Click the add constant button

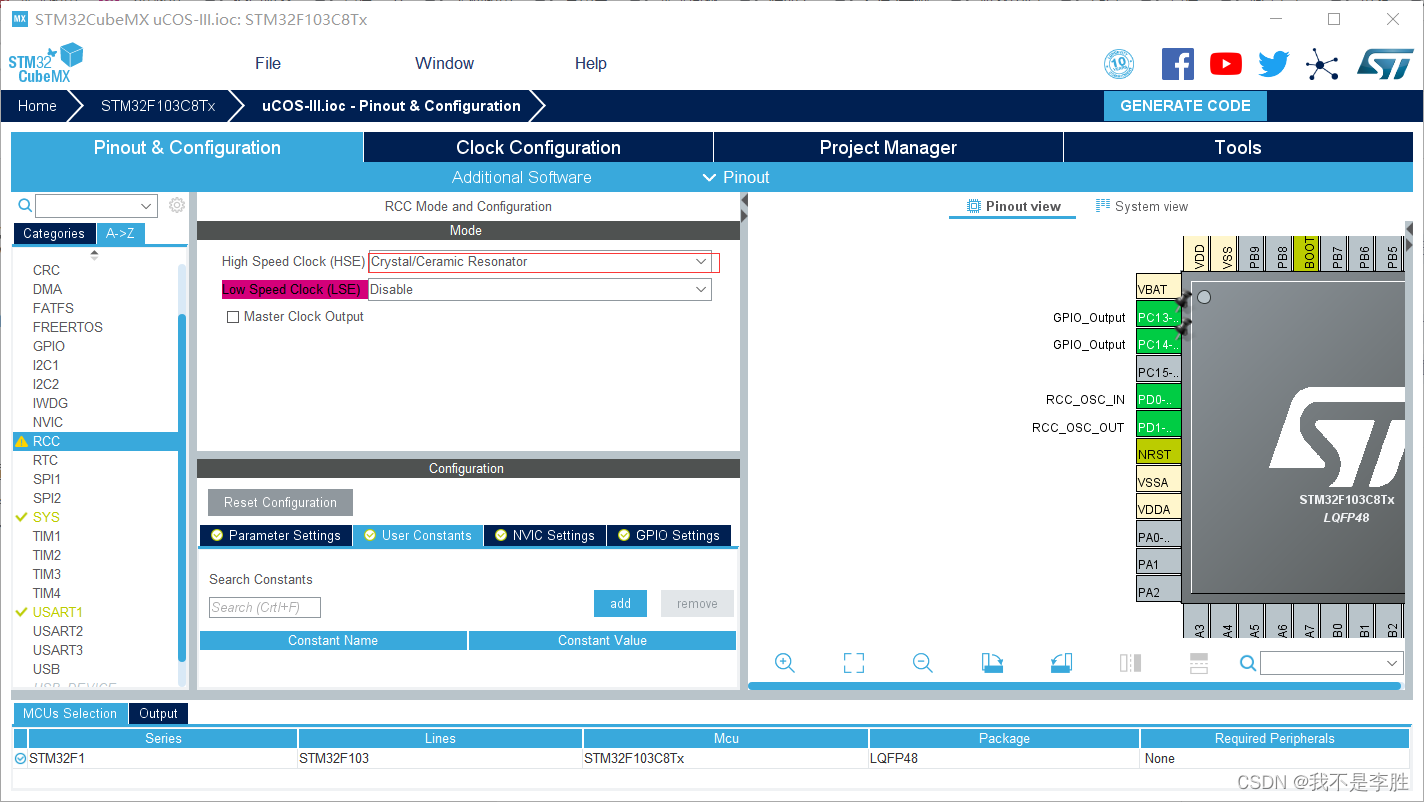[620, 604]
